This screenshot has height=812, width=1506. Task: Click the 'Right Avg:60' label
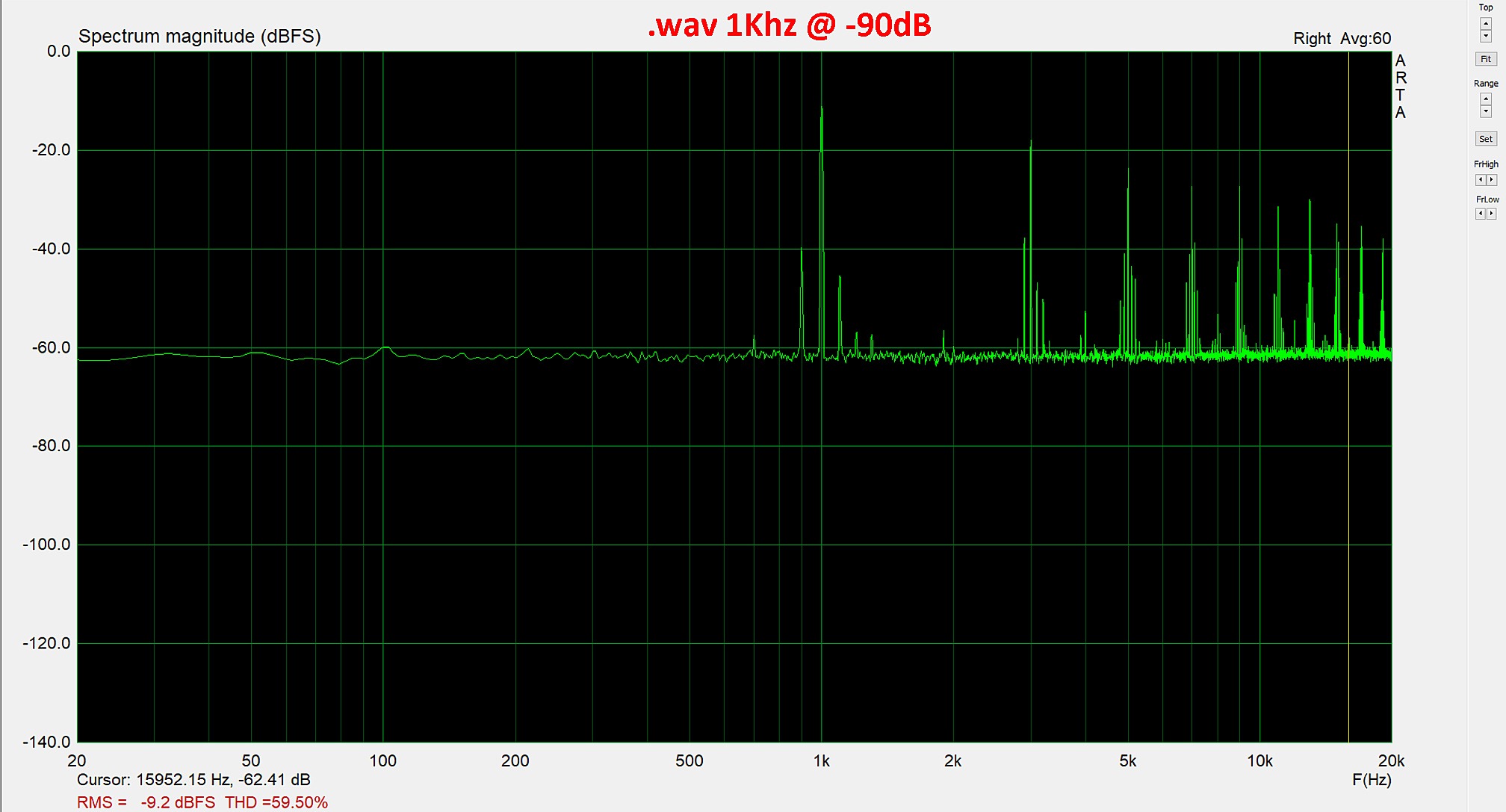click(x=1342, y=38)
